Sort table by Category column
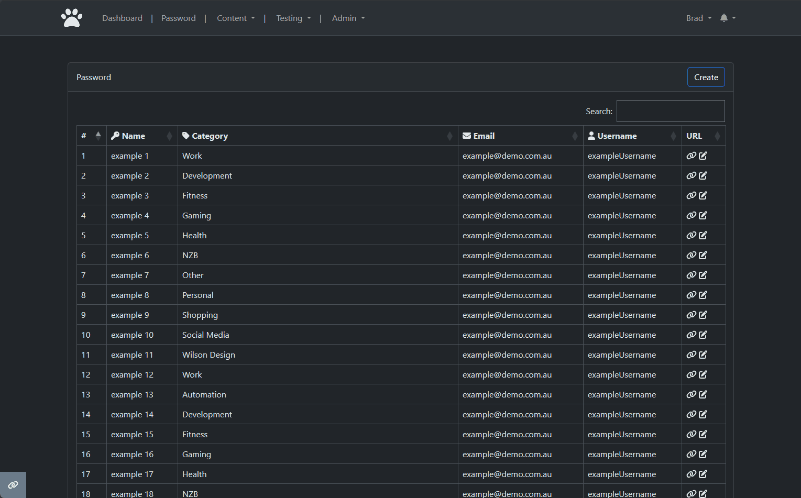 click(317, 136)
